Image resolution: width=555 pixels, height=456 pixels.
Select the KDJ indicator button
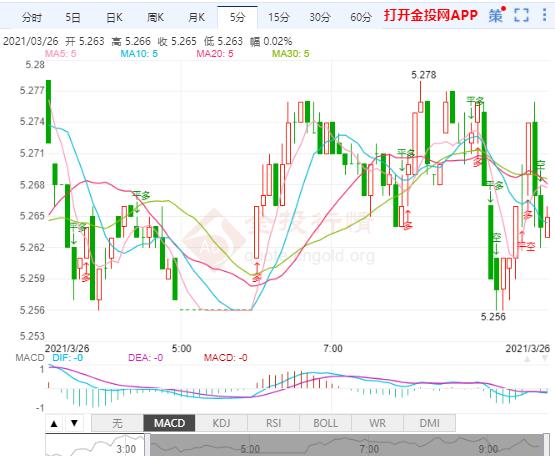pos(221,423)
